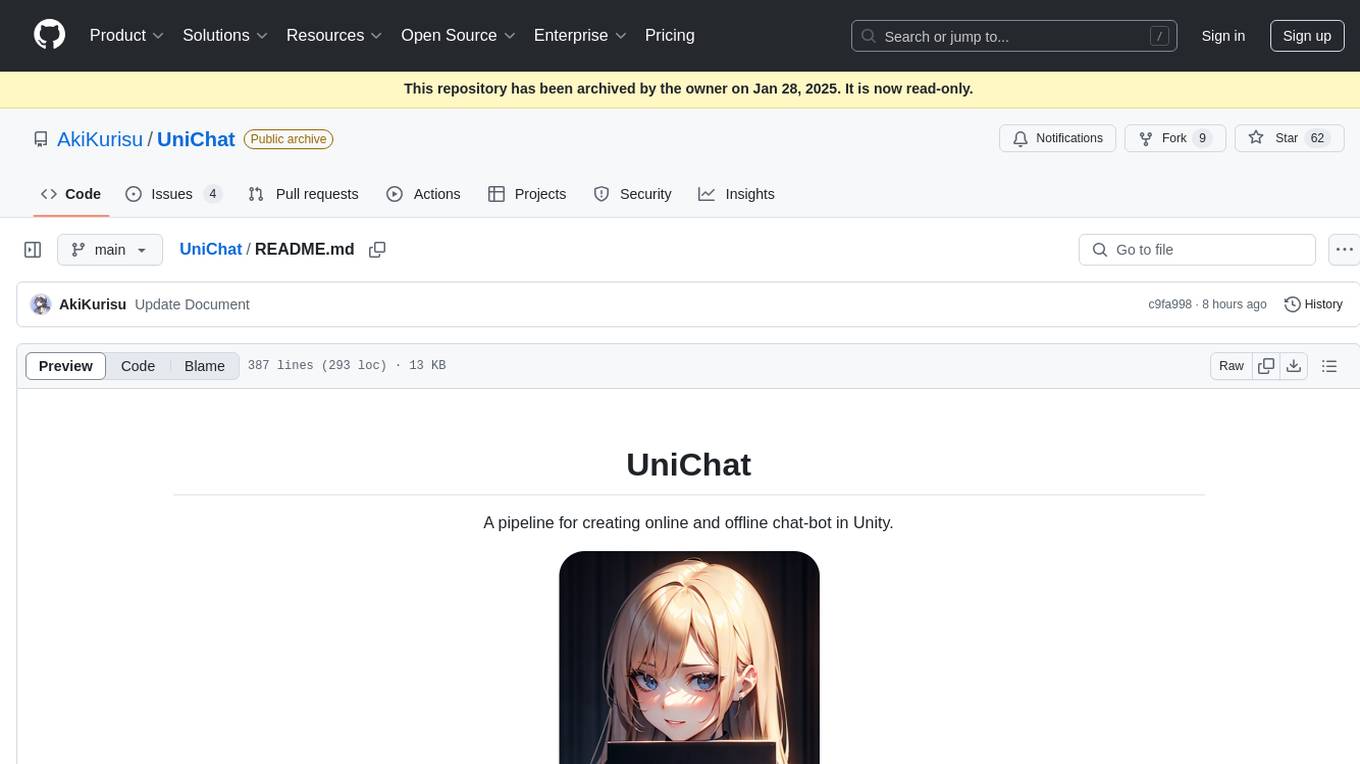Select the Blame view toggle
1360x764 pixels.
[204, 366]
